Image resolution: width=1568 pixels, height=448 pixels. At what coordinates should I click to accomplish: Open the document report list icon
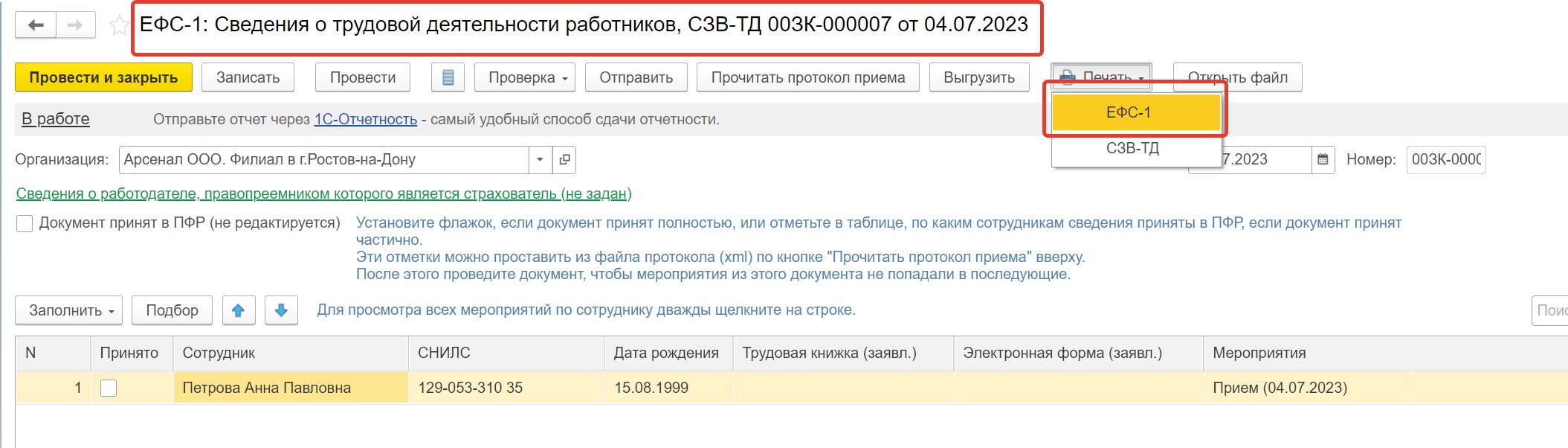448,77
